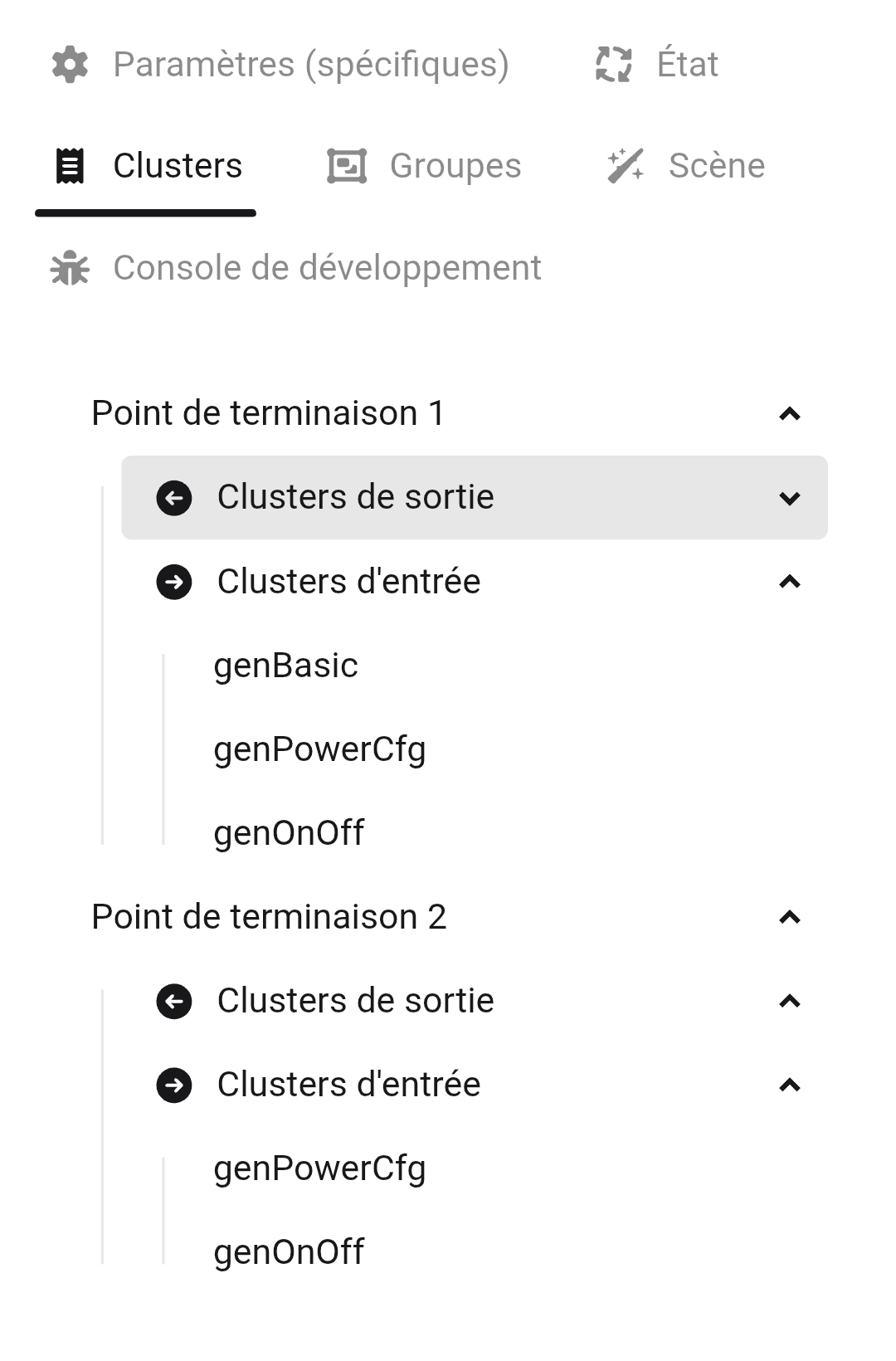Click the gear icon beside Paramètres (spécifiques)

click(x=70, y=65)
